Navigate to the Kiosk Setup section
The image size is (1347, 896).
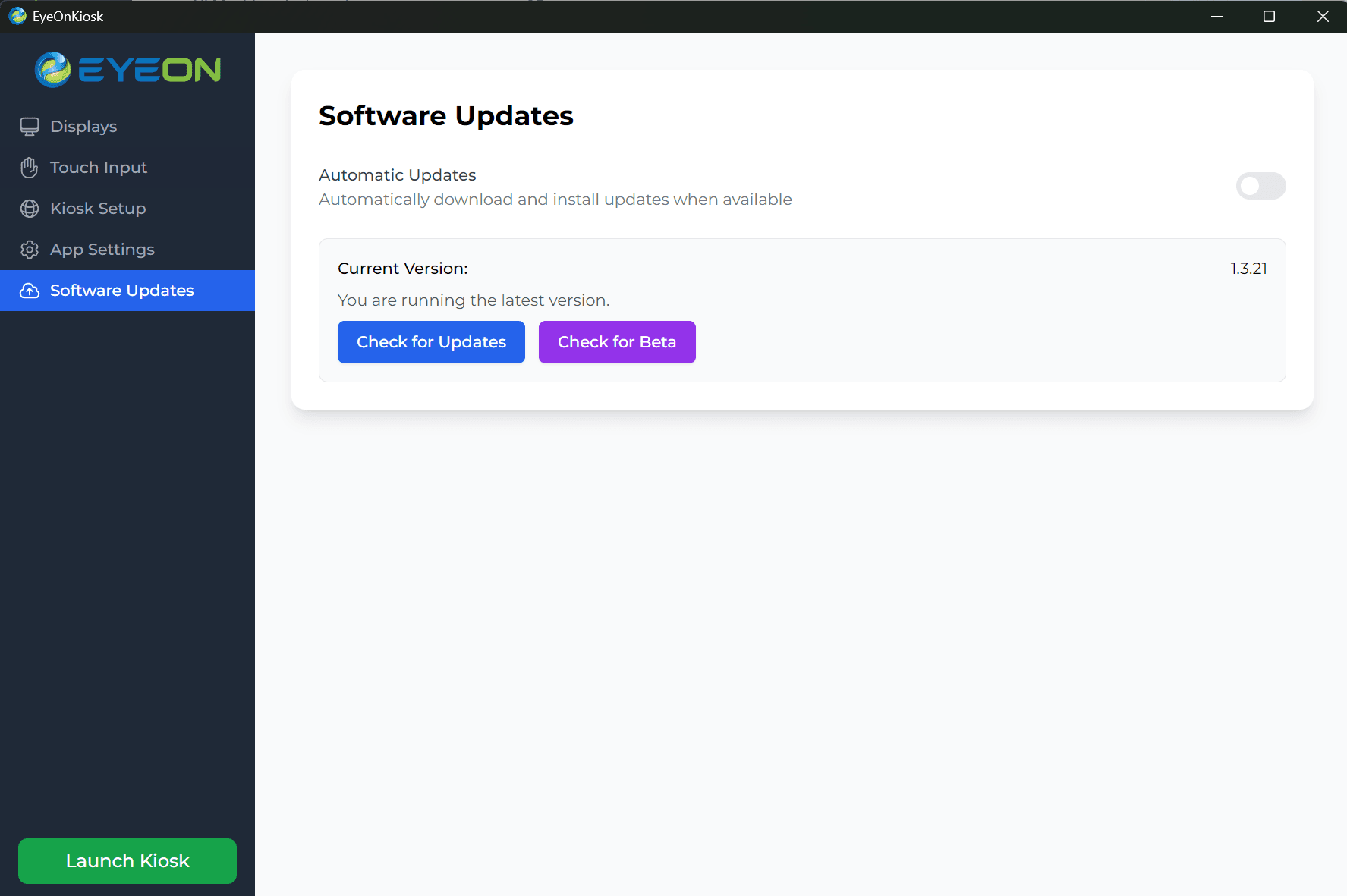pos(97,209)
